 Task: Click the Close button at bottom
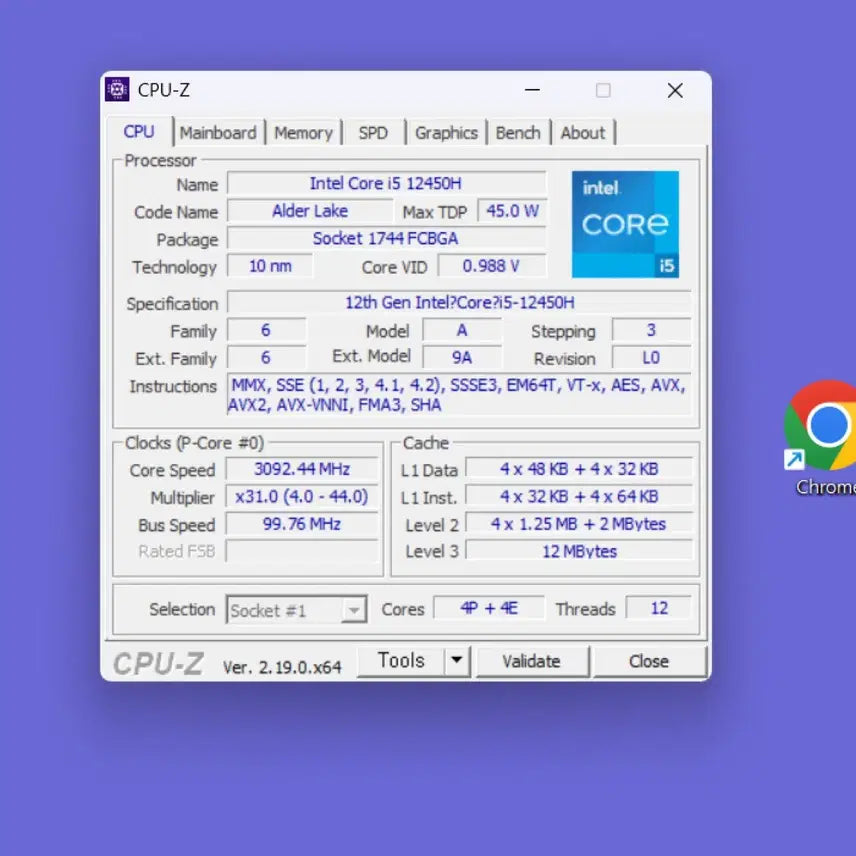click(649, 661)
